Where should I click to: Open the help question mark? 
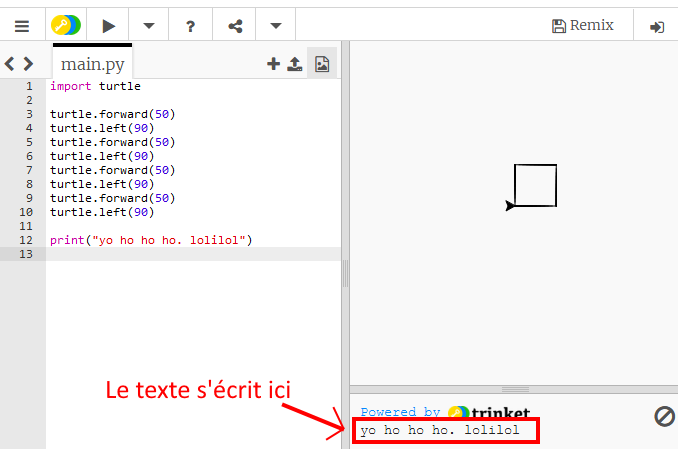pyautogui.click(x=191, y=25)
